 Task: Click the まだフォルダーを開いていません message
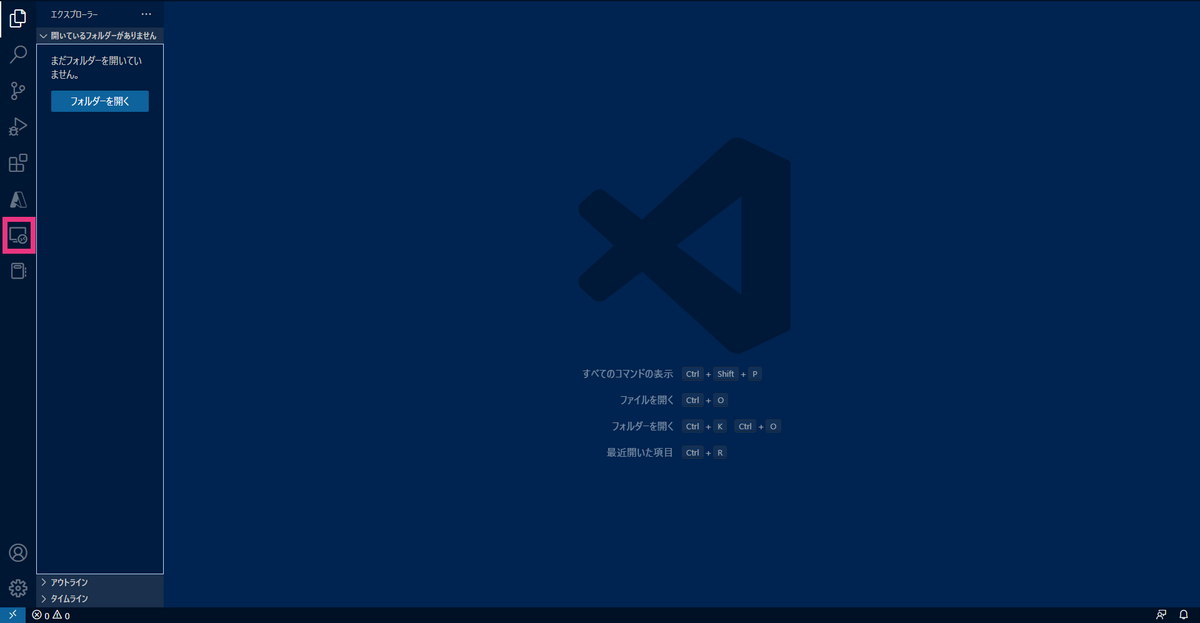[x=96, y=67]
